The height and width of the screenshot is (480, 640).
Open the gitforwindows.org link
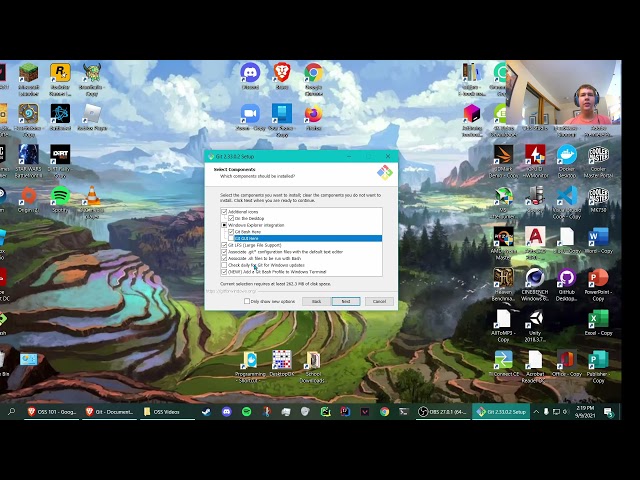(231, 291)
